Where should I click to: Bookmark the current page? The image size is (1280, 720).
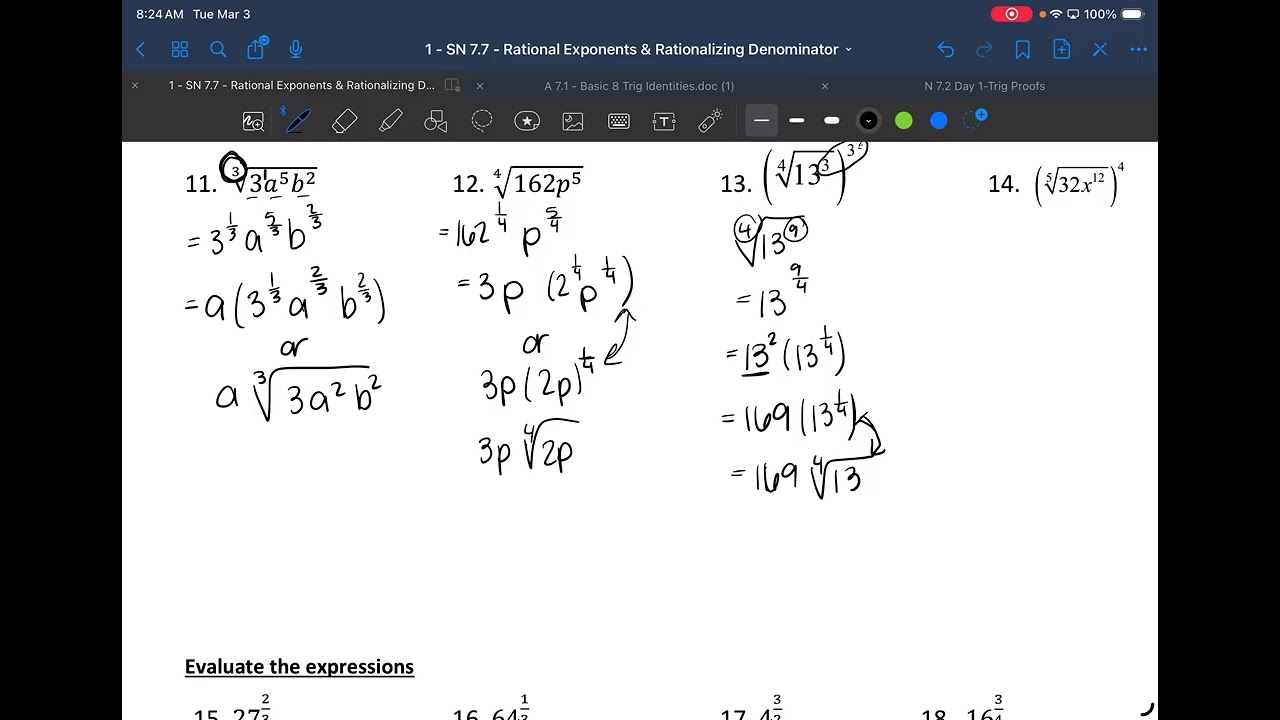pos(1023,49)
